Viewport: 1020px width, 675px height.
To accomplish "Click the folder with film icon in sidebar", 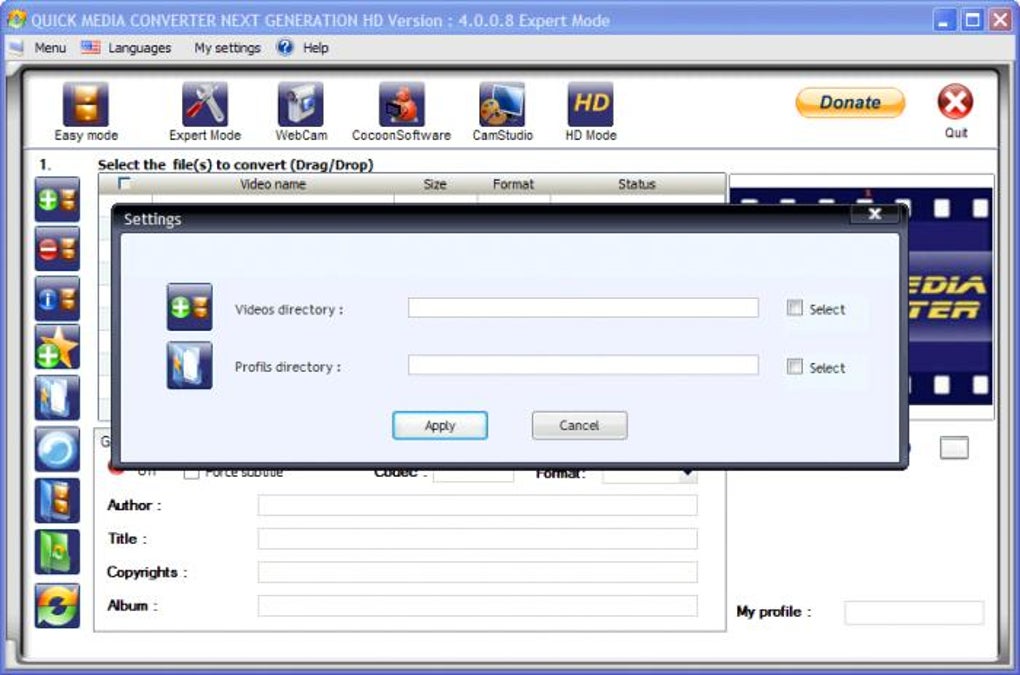I will (x=57, y=501).
